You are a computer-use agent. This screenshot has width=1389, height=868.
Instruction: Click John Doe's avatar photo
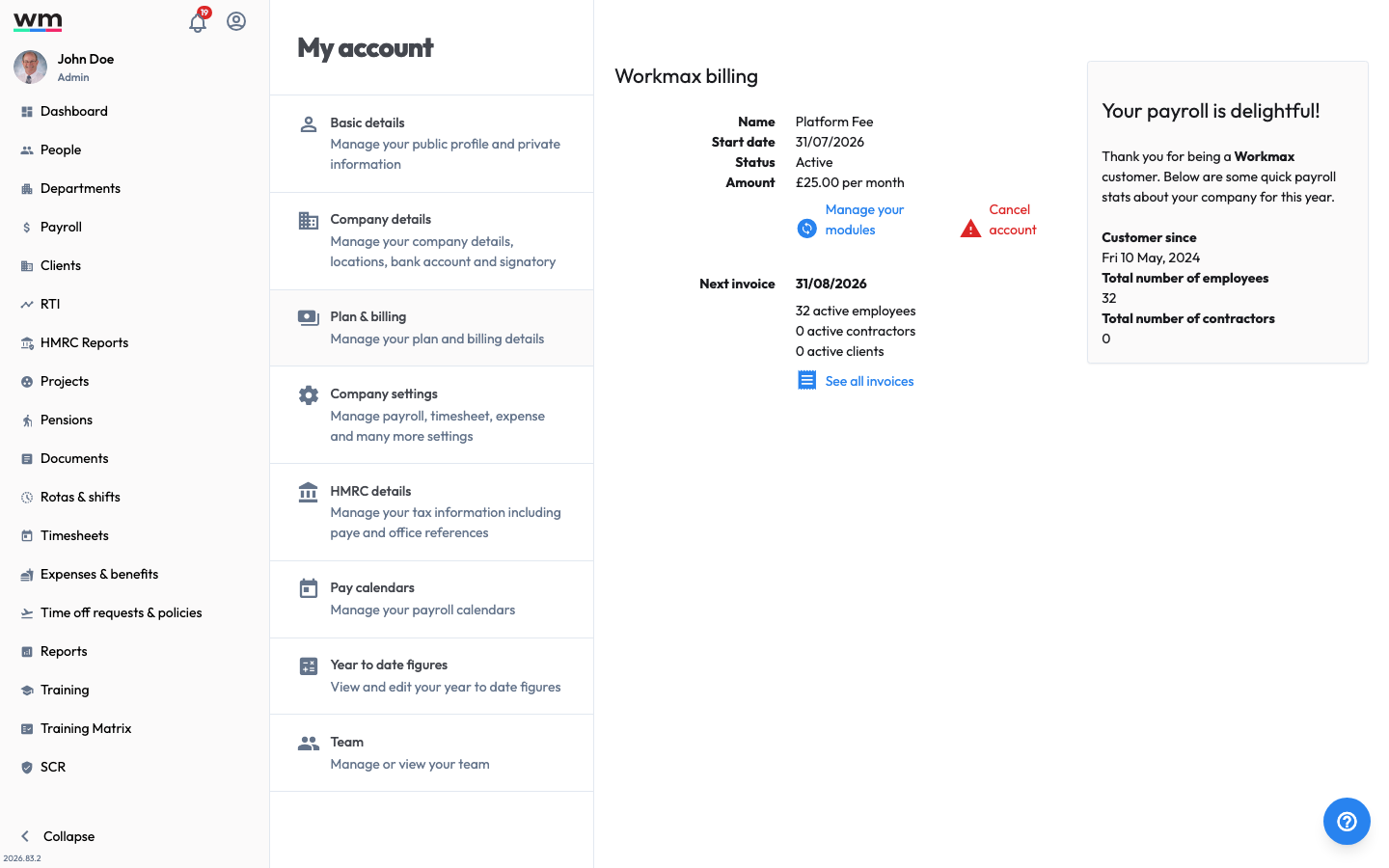(x=30, y=68)
